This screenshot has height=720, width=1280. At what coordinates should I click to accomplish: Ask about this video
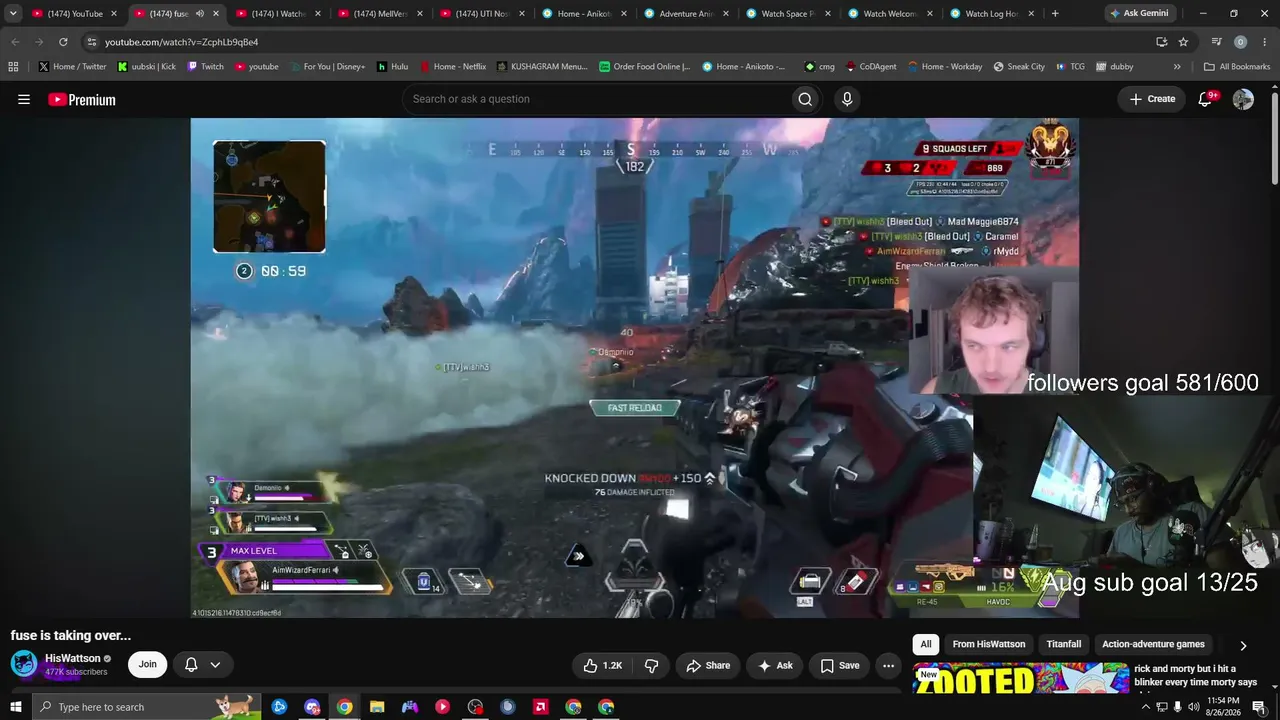tap(776, 665)
